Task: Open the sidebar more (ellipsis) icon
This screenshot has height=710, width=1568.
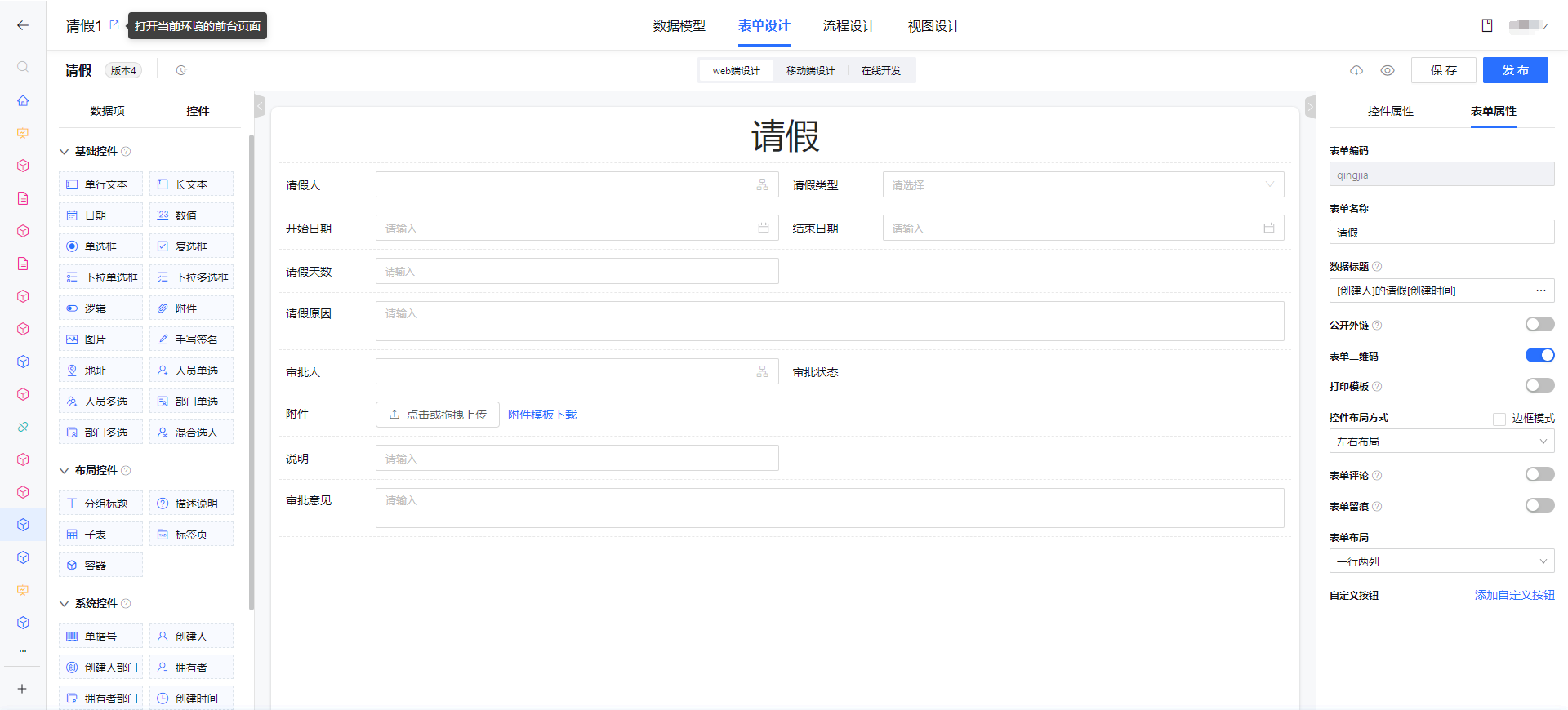Action: pos(23,651)
